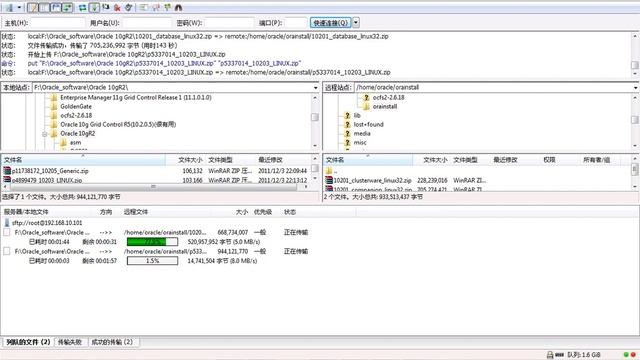This screenshot has width=640, height=360.
Task: Select the asm subfolder
Action: click(x=76, y=142)
